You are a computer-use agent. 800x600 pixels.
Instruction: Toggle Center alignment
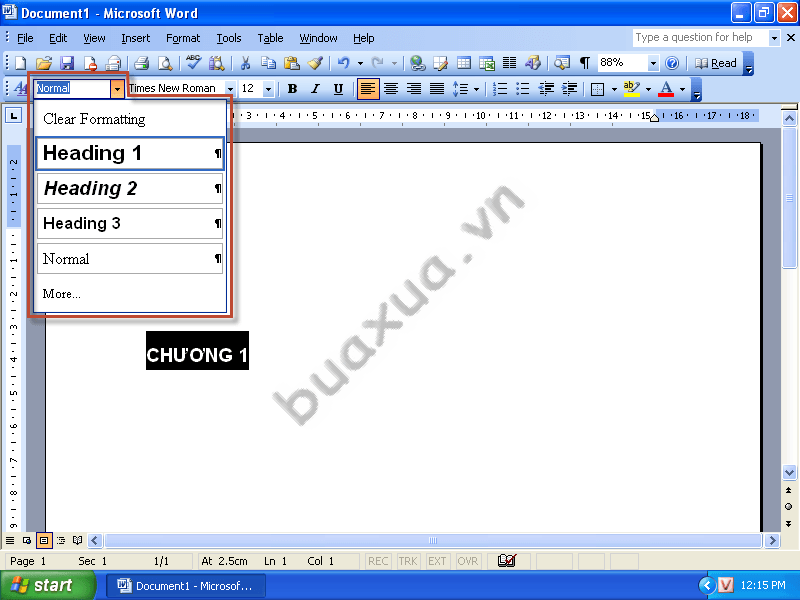391,89
